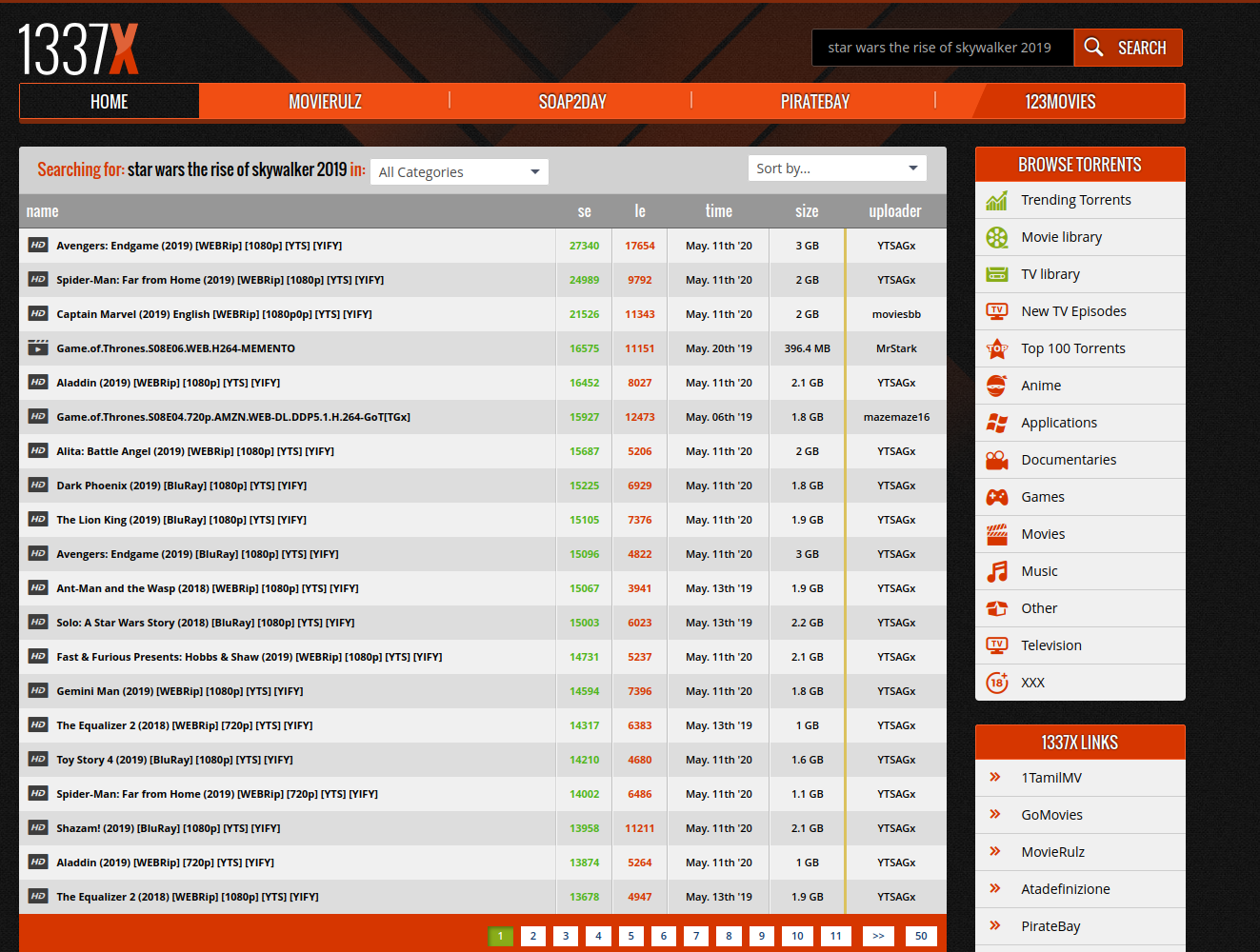Open the Sort by dropdown
This screenshot has width=1260, height=952.
pyautogui.click(x=837, y=168)
